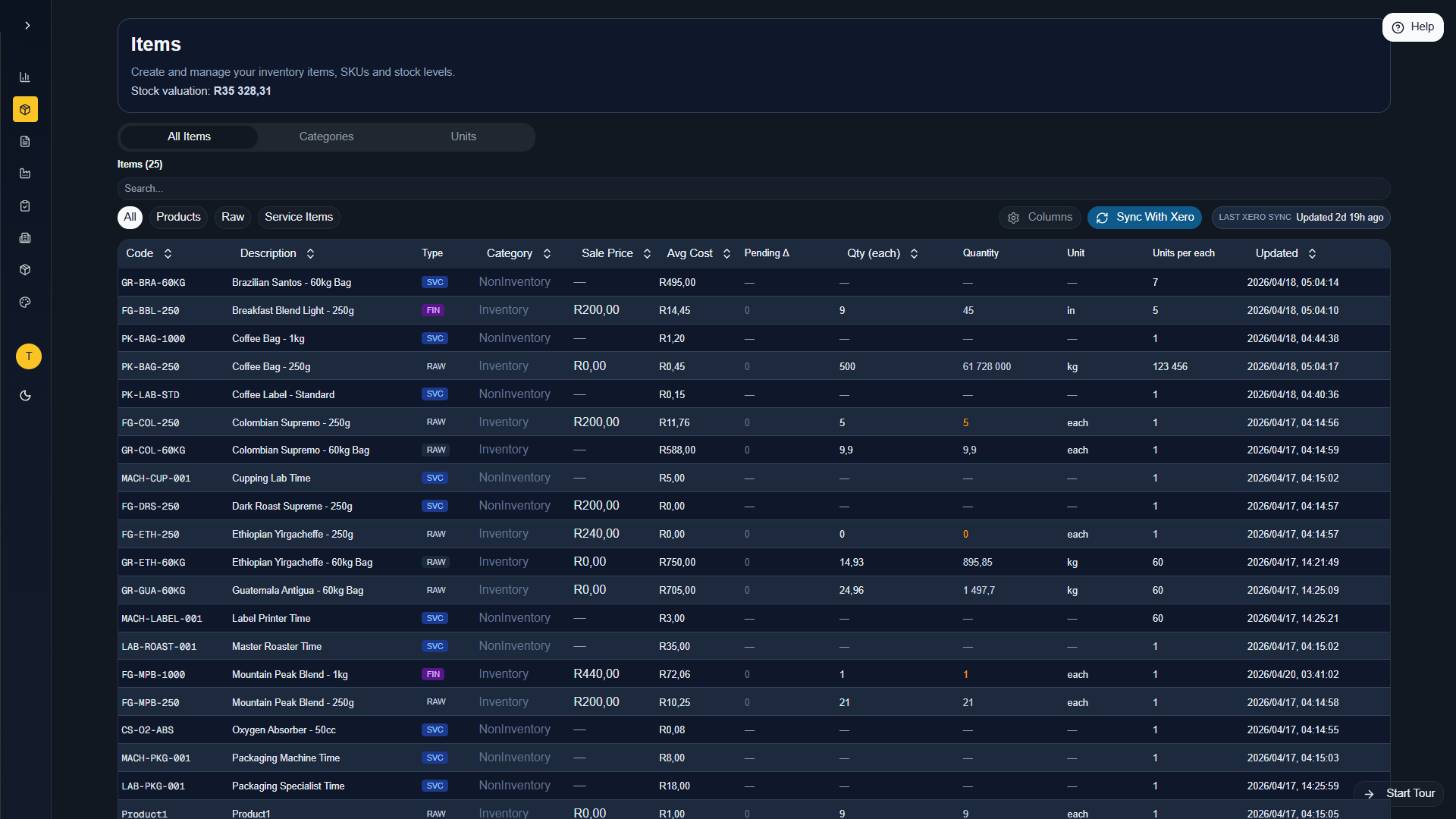1456x819 pixels.
Task: Open the building sidebar icon
Action: 25,238
